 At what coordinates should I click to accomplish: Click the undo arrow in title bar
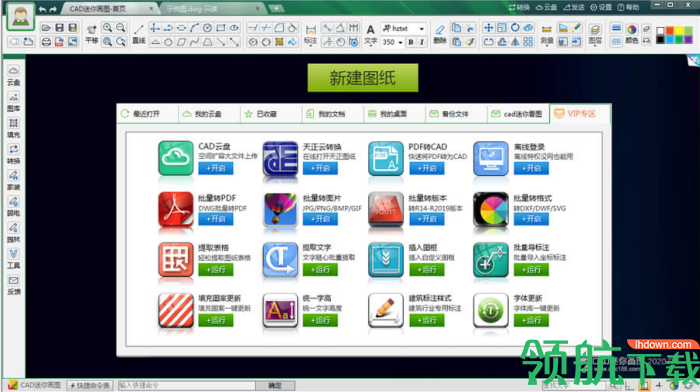(42, 9)
